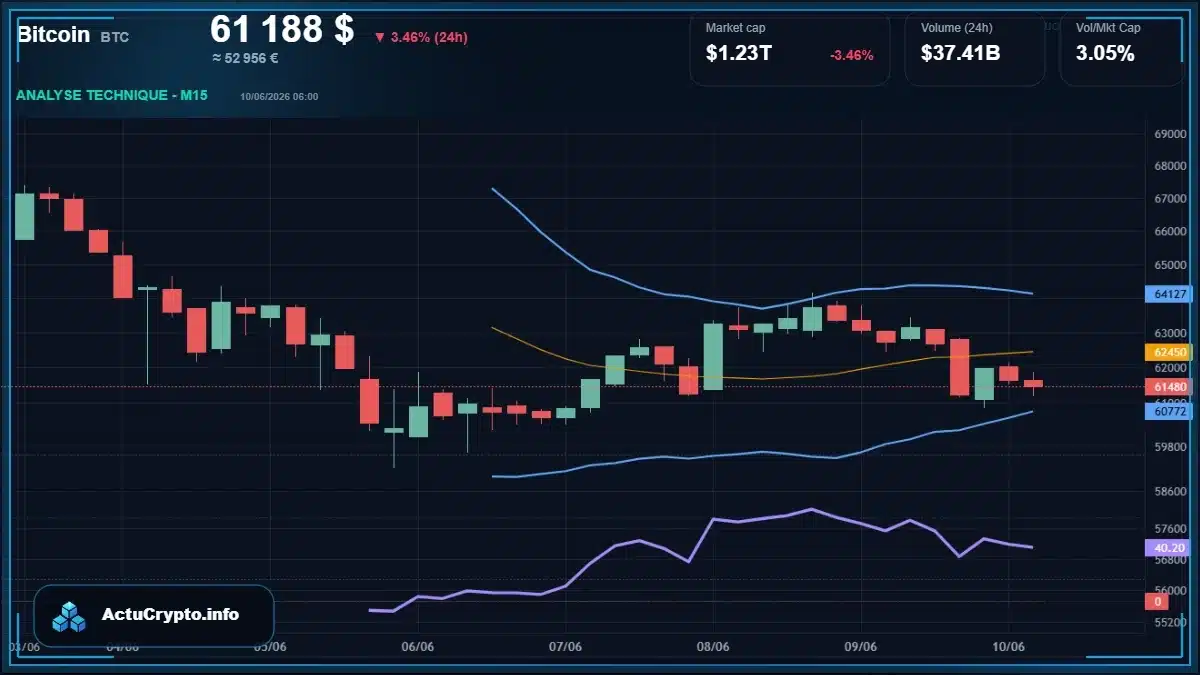Click the large green candle before 08/06

click(713, 356)
